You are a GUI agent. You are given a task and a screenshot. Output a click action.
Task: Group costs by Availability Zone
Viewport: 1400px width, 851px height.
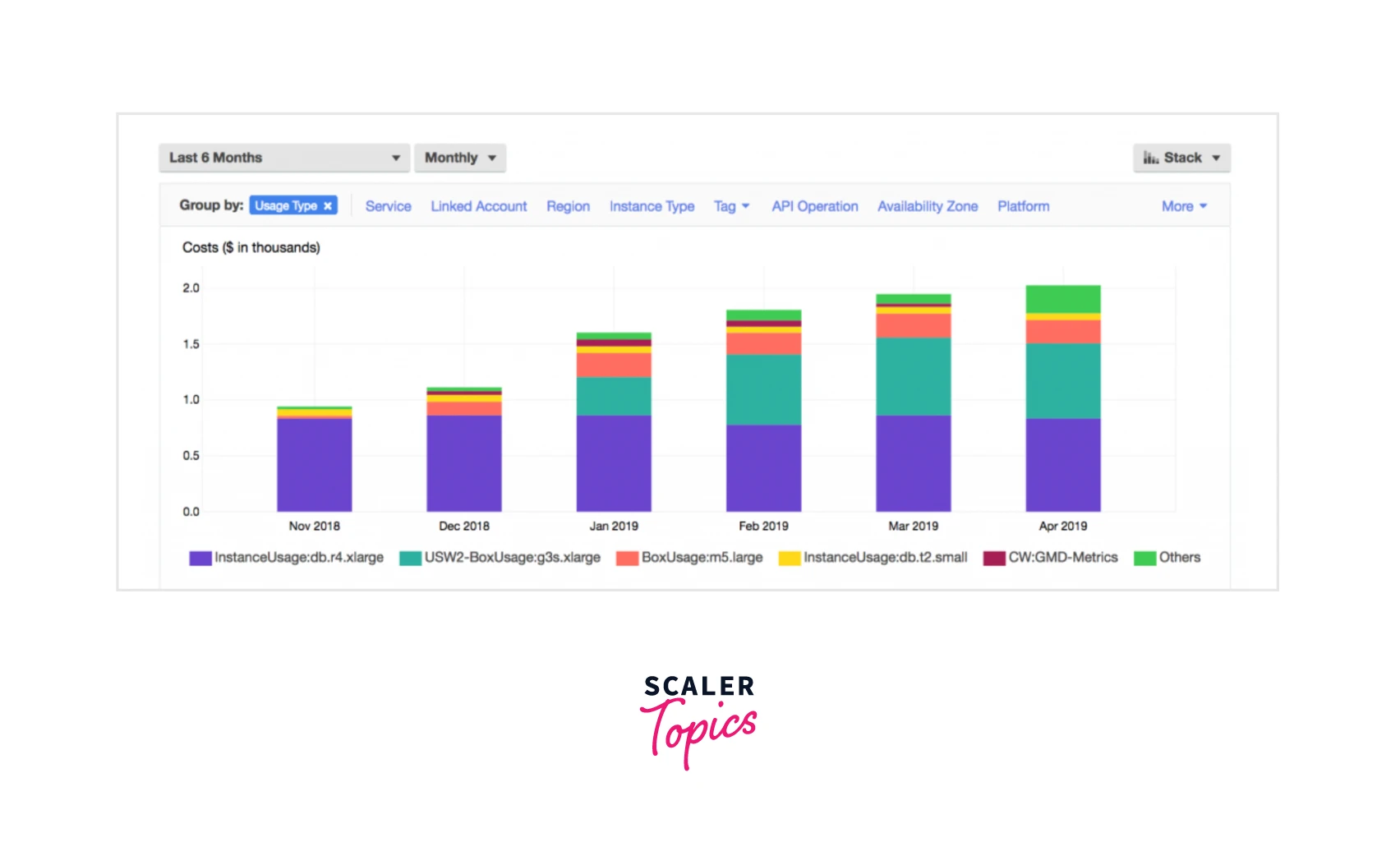927,206
